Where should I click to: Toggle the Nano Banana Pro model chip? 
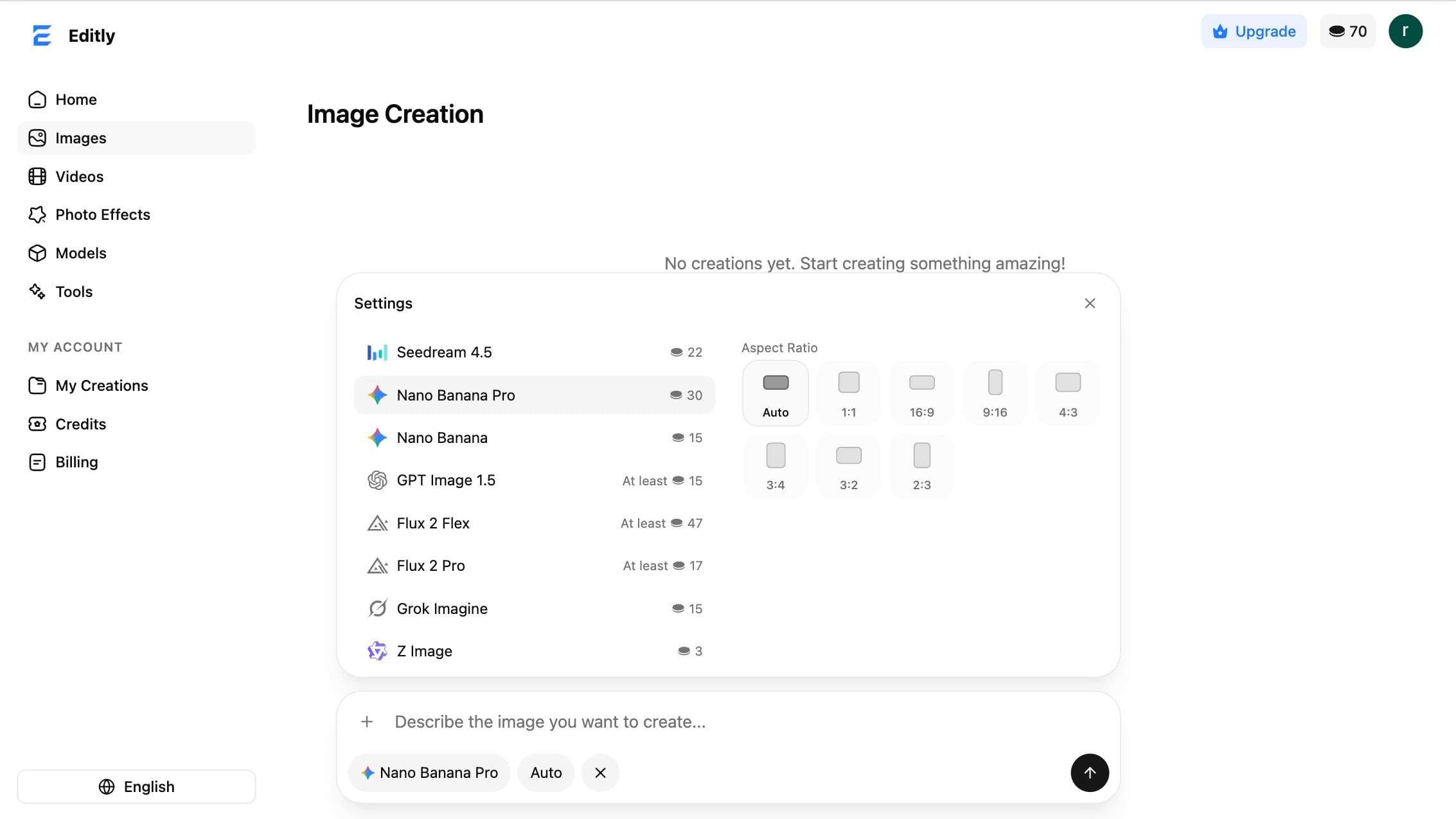pyautogui.click(x=429, y=773)
